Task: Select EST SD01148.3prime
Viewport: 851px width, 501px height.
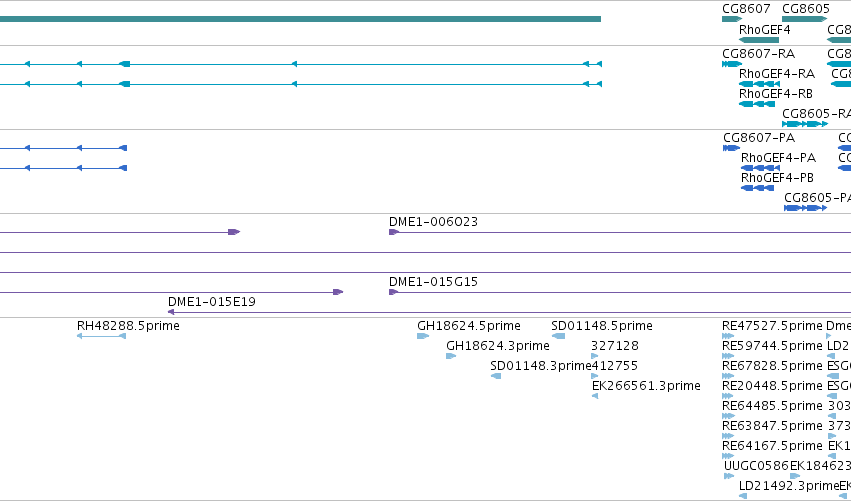Action: click(x=496, y=376)
